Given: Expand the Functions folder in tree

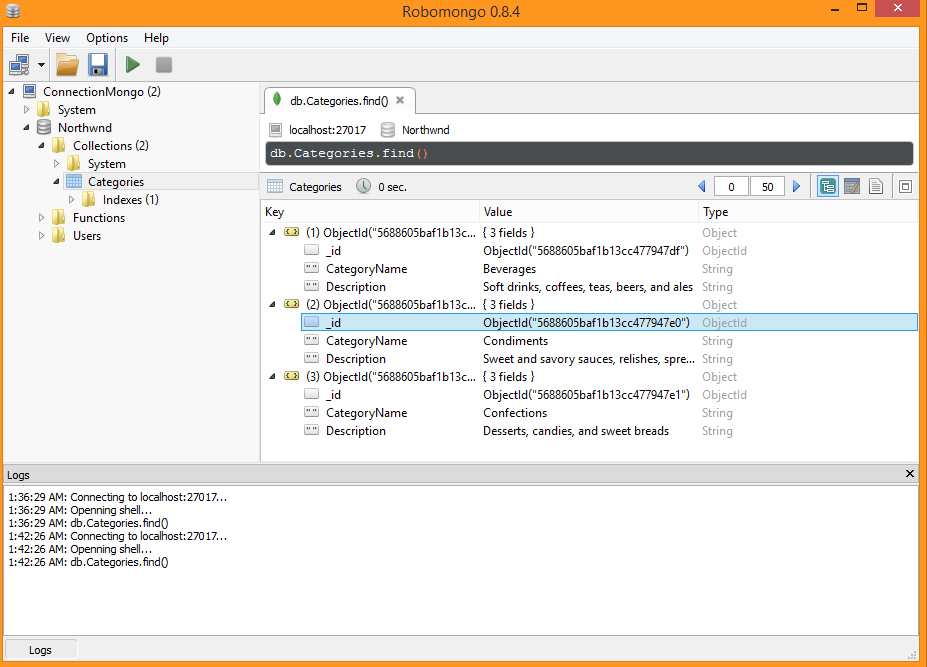Looking at the screenshot, I should click(x=42, y=218).
